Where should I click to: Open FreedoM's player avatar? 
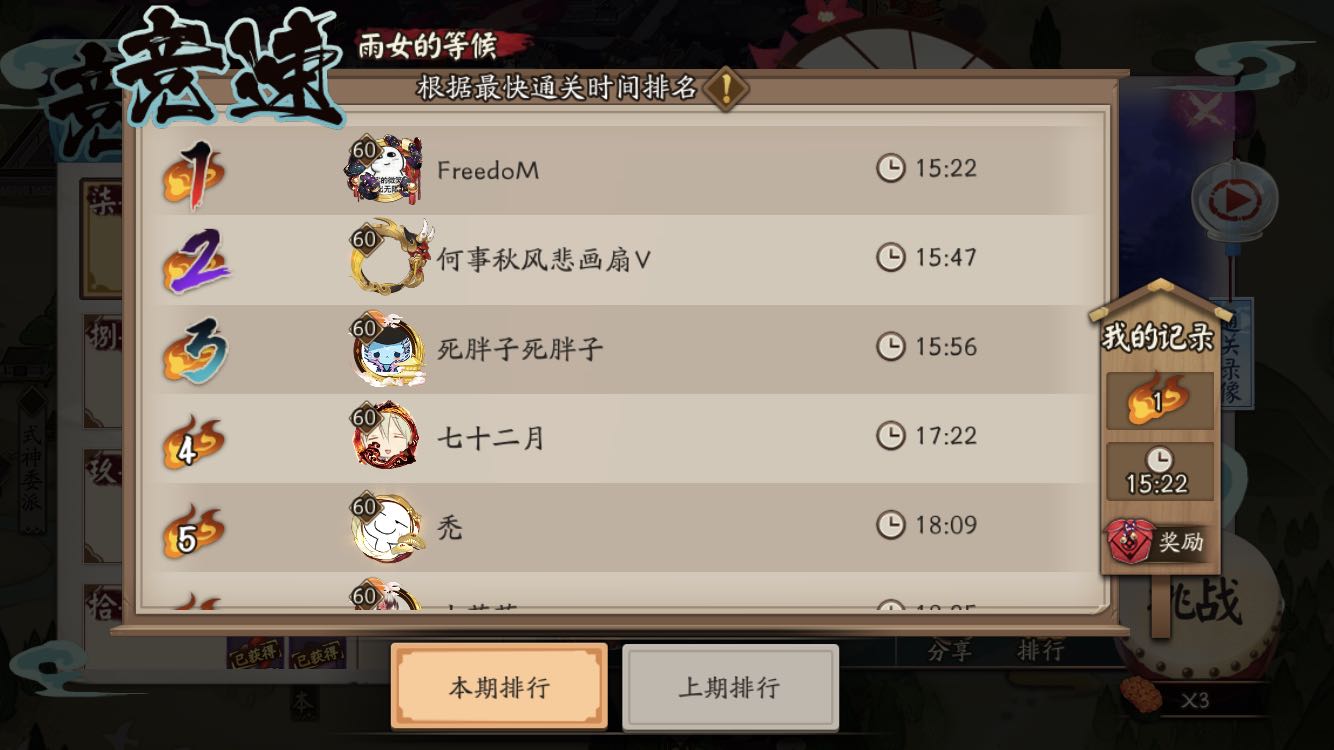(x=388, y=170)
